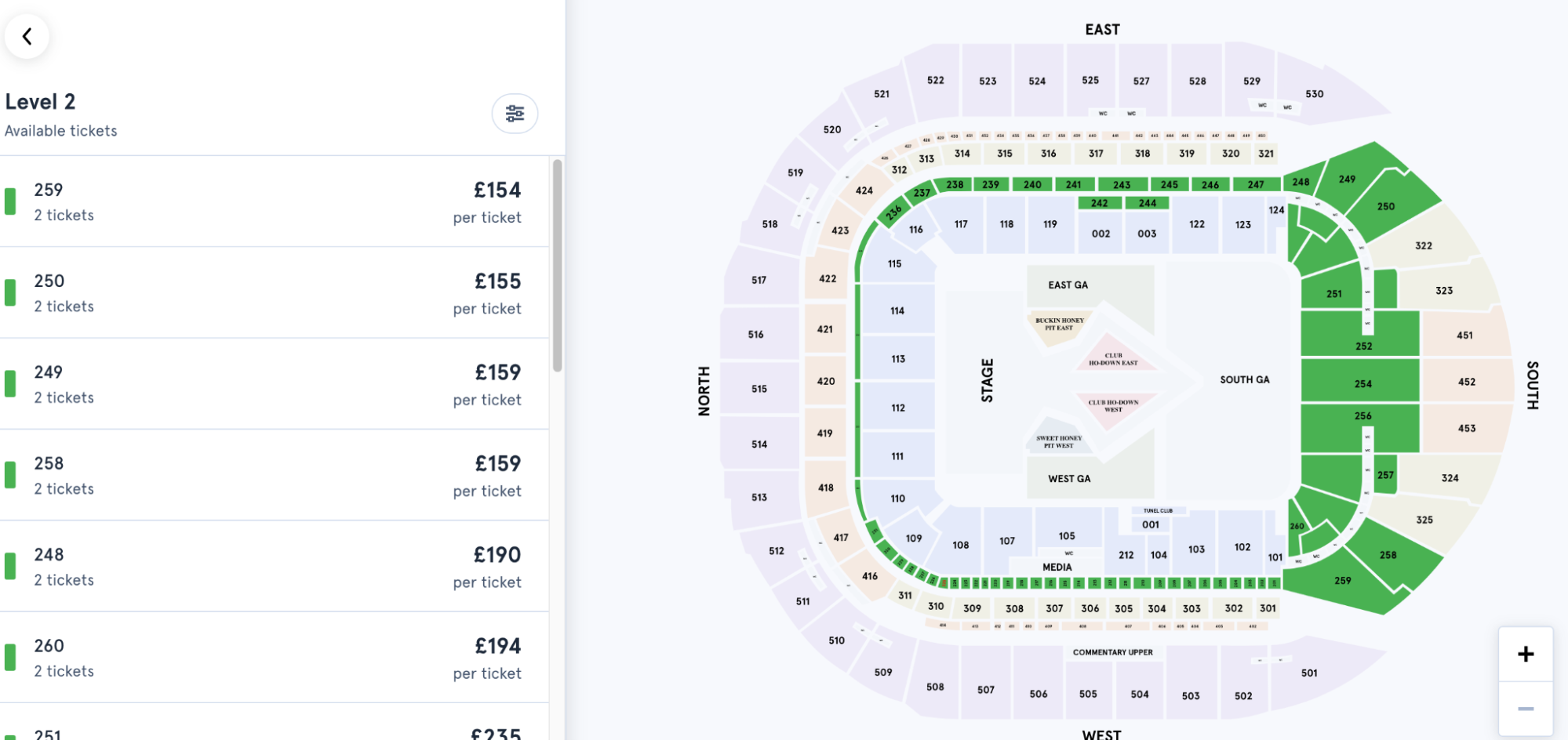
Task: Click the STAGE area on the map
Action: pos(987,379)
